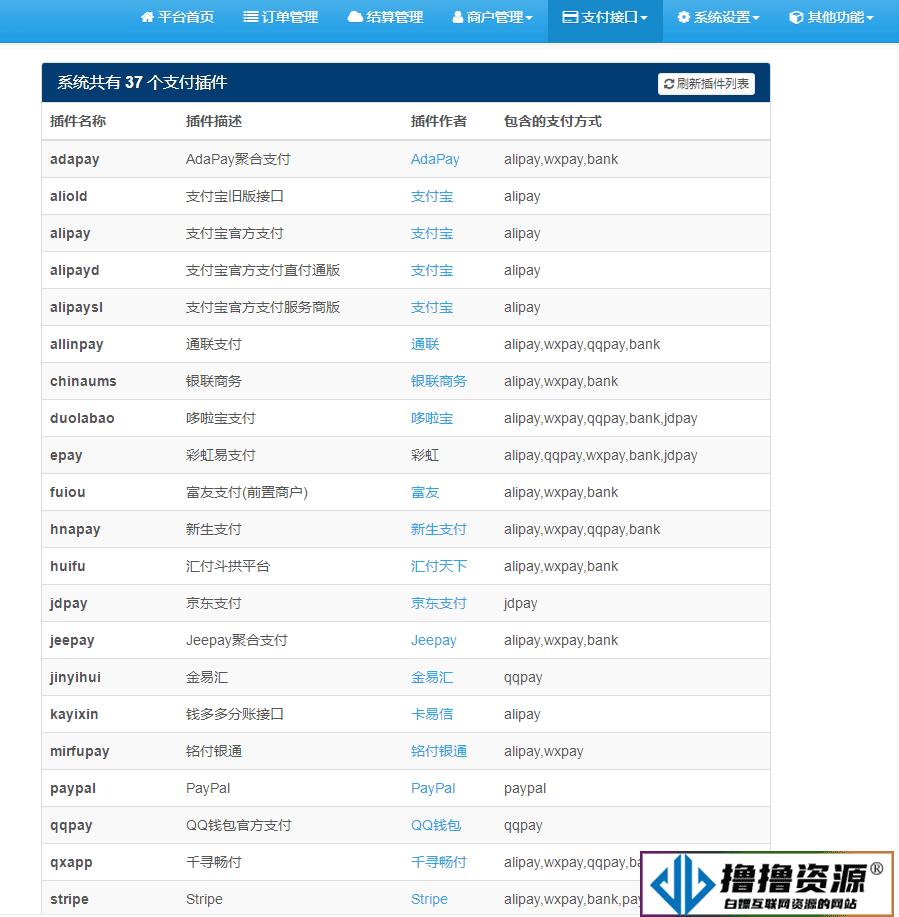
Task: Select the adapay plugin name
Action: [x=75, y=159]
